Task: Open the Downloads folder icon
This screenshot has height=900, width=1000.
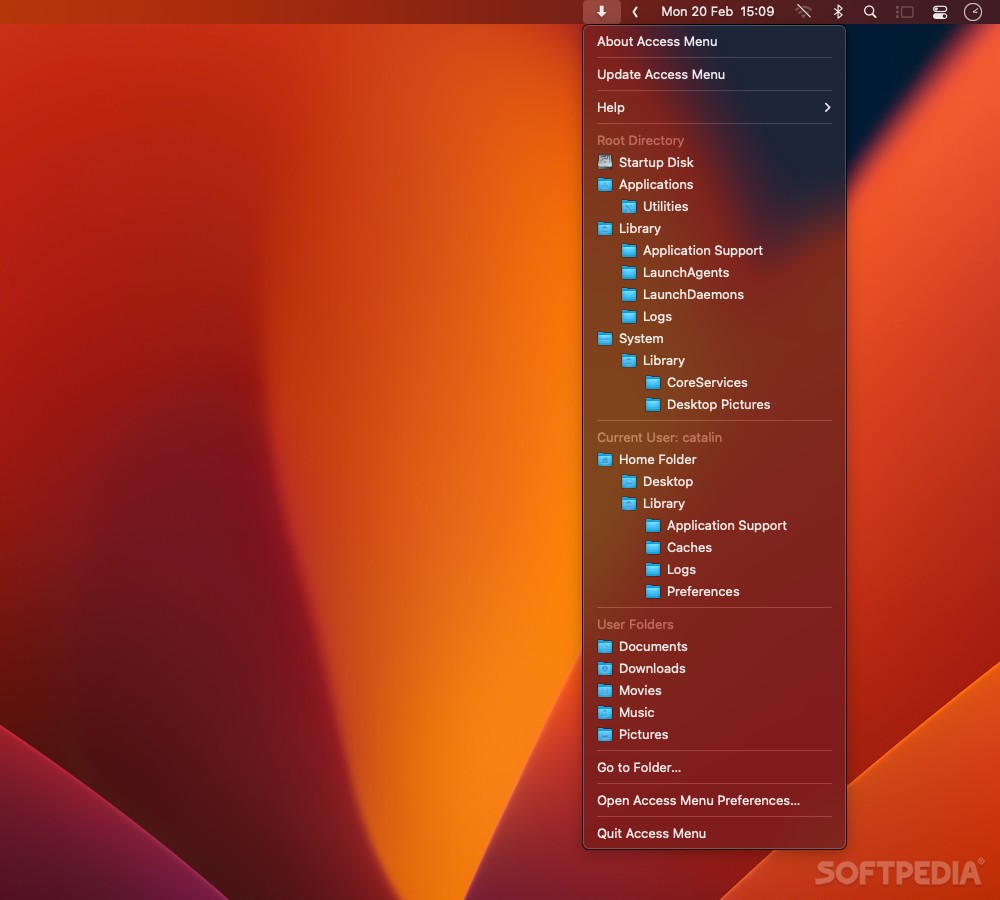Action: 605,668
